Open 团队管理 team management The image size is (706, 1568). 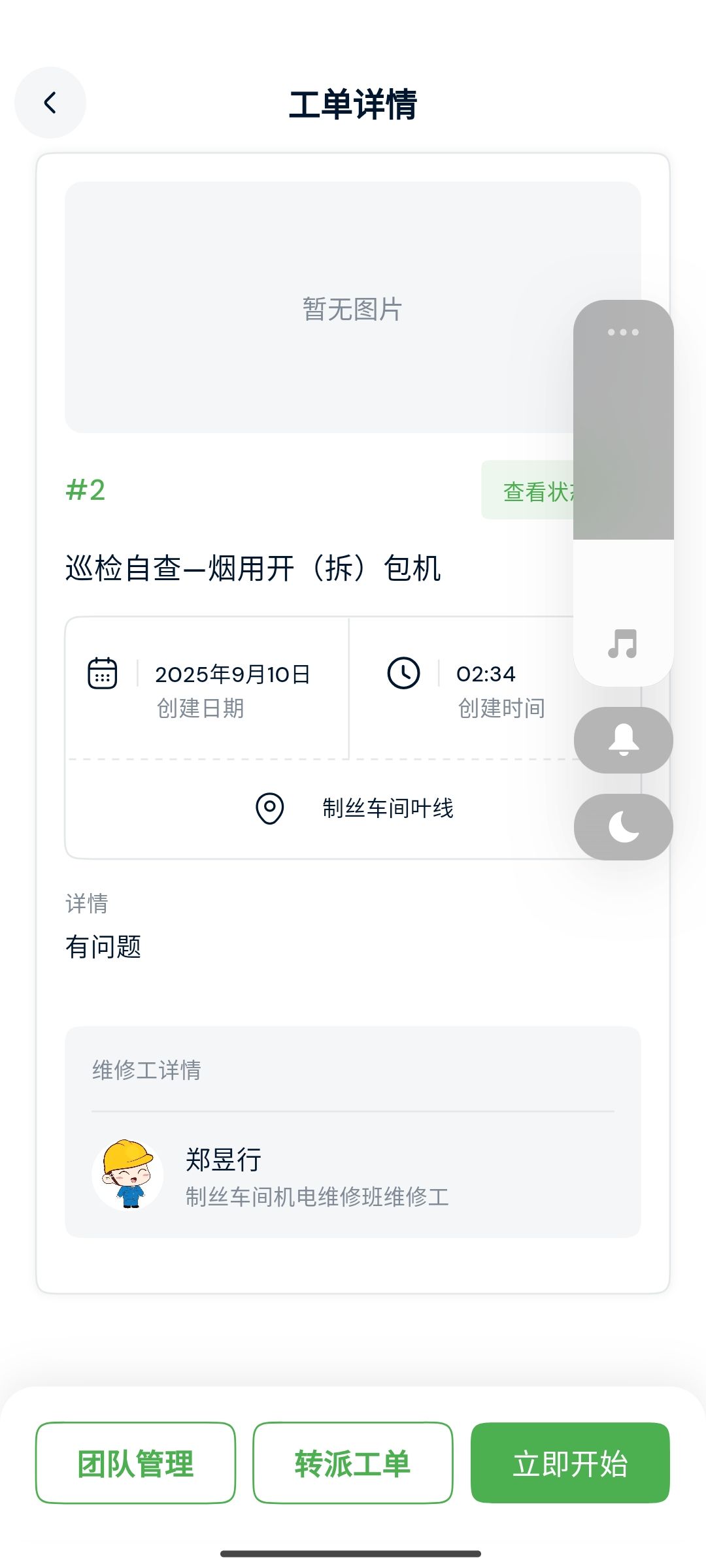[135, 1463]
